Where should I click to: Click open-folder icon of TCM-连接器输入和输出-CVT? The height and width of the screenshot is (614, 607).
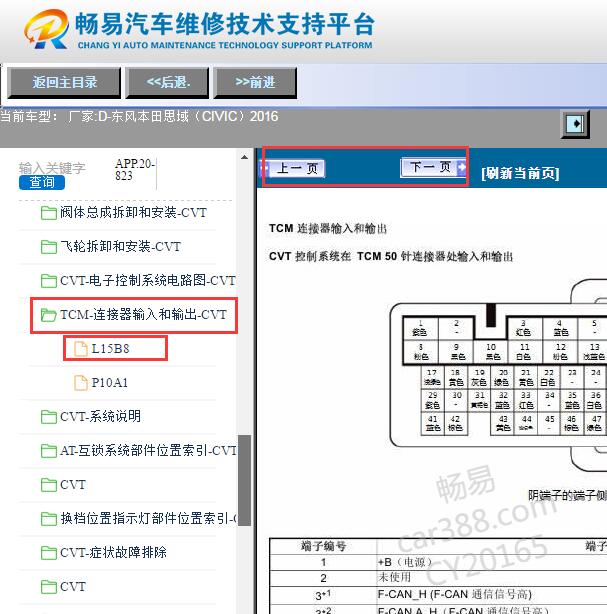(49, 315)
